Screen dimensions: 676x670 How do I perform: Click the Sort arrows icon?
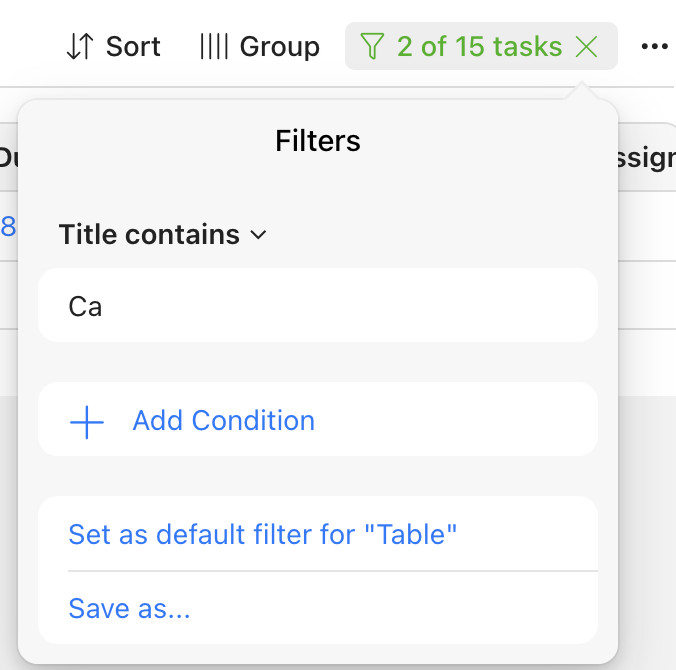[x=79, y=47]
